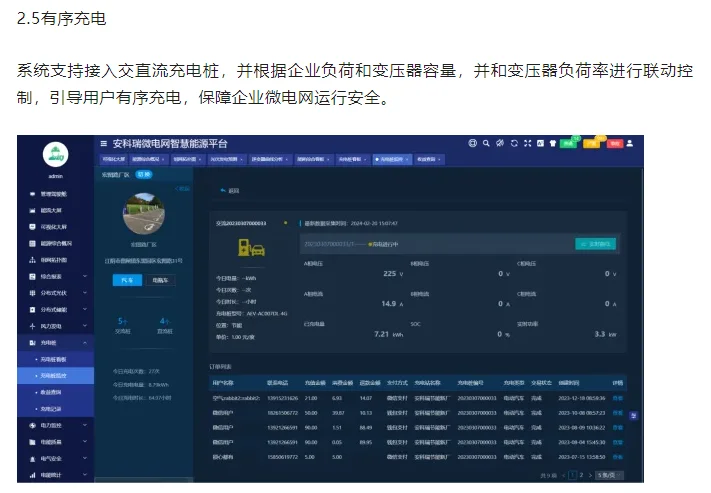Open the language switch icon in header
This screenshot has width=711, height=493.
point(540,143)
